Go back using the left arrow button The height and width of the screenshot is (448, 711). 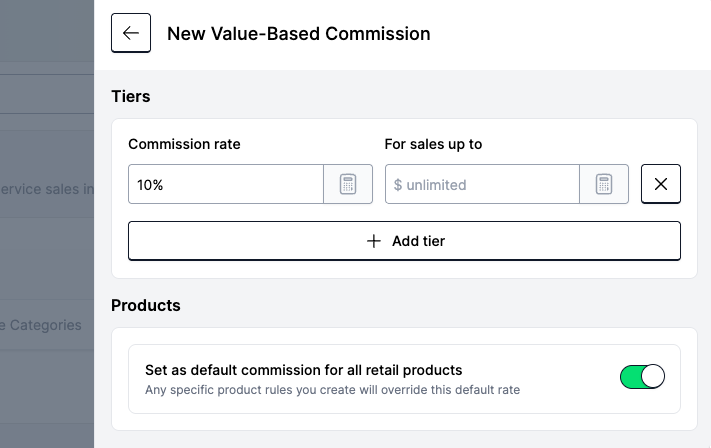coord(131,33)
